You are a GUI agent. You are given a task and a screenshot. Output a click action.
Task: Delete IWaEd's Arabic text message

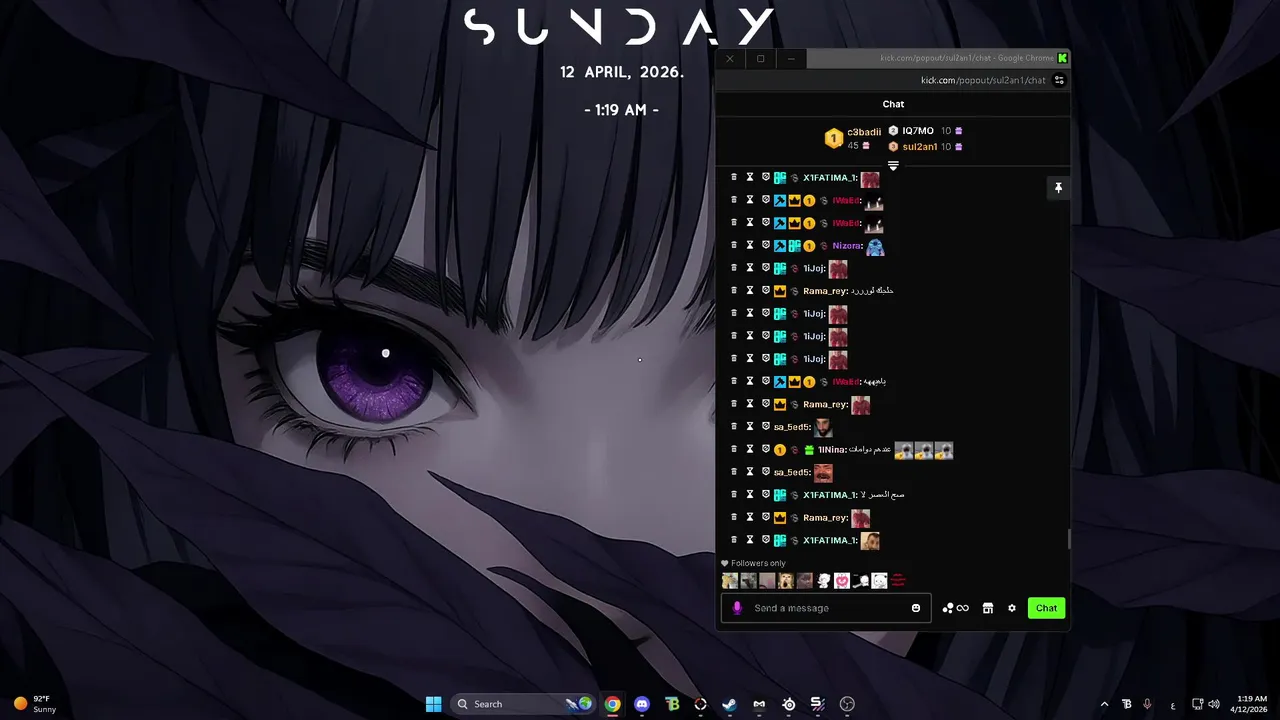(734, 381)
